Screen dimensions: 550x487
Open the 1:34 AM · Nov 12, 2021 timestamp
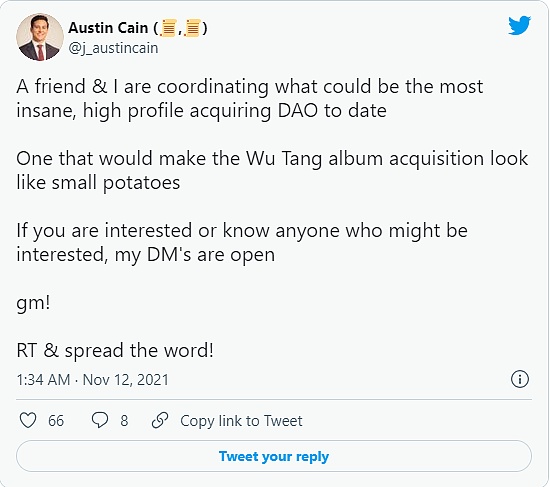tap(93, 380)
